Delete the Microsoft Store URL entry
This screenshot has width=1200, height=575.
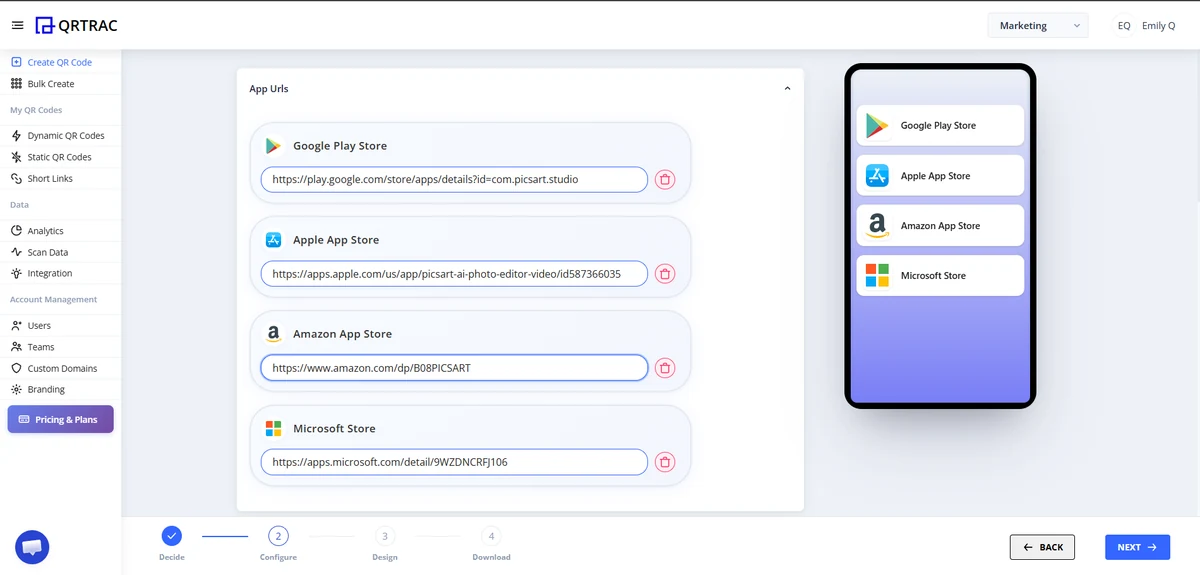click(x=665, y=462)
